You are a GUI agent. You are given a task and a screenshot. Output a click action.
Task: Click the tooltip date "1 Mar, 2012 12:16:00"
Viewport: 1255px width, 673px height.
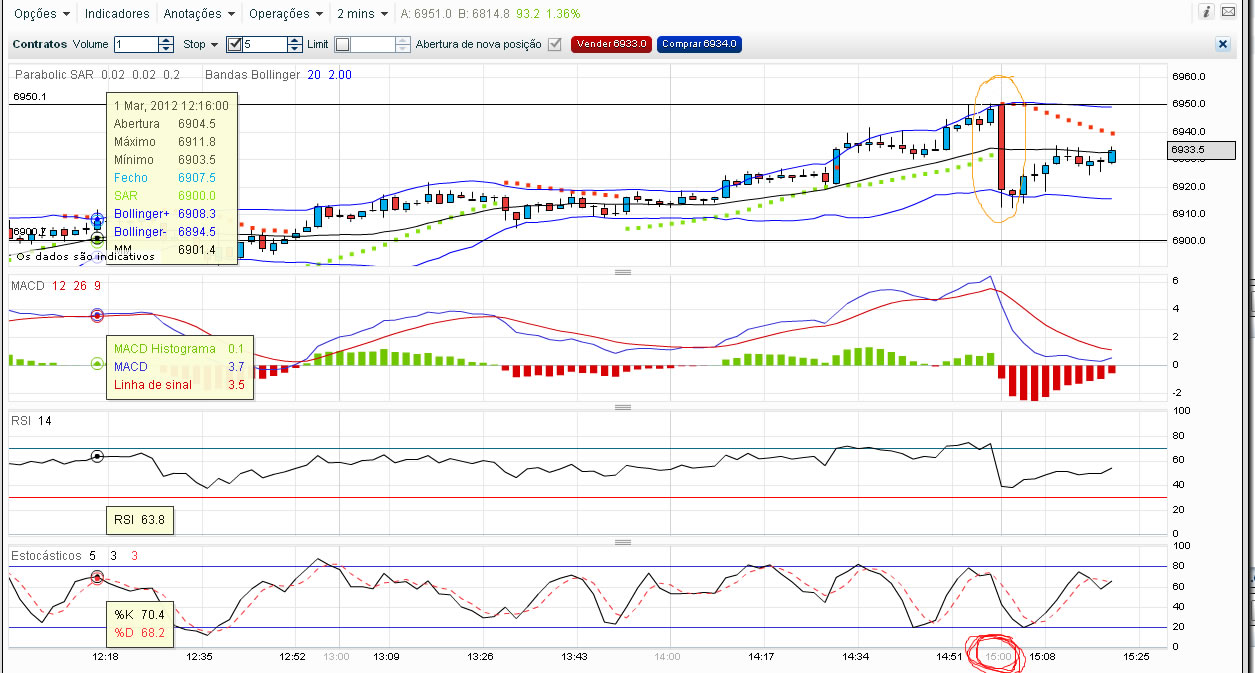point(171,105)
